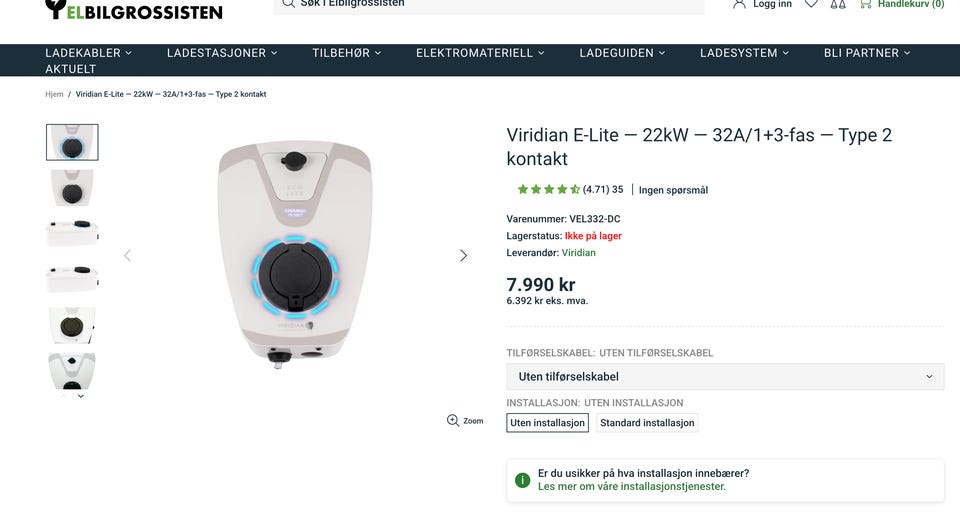Click the Logg inn user icon

[739, 4]
